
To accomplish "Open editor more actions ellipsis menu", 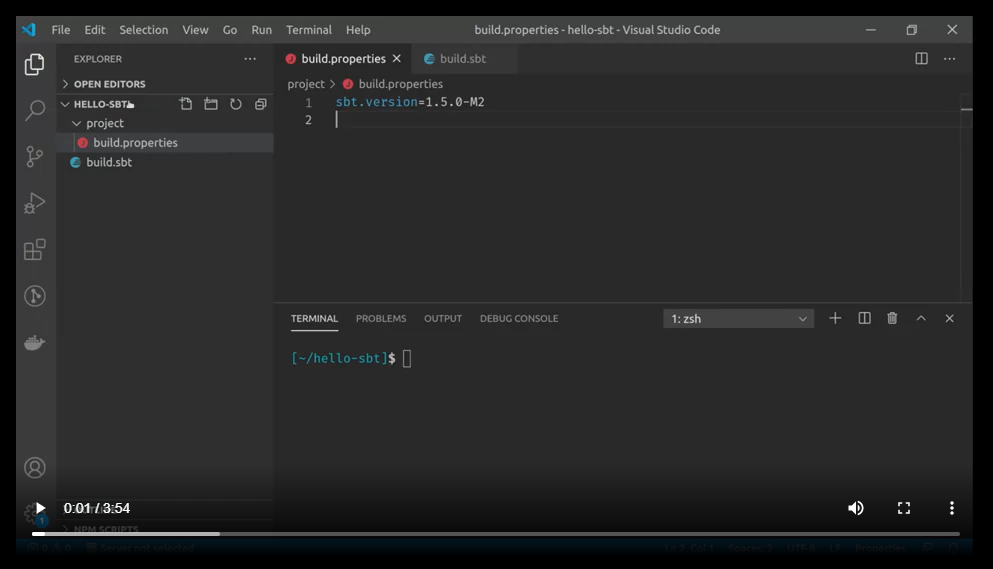I will pyautogui.click(x=949, y=59).
